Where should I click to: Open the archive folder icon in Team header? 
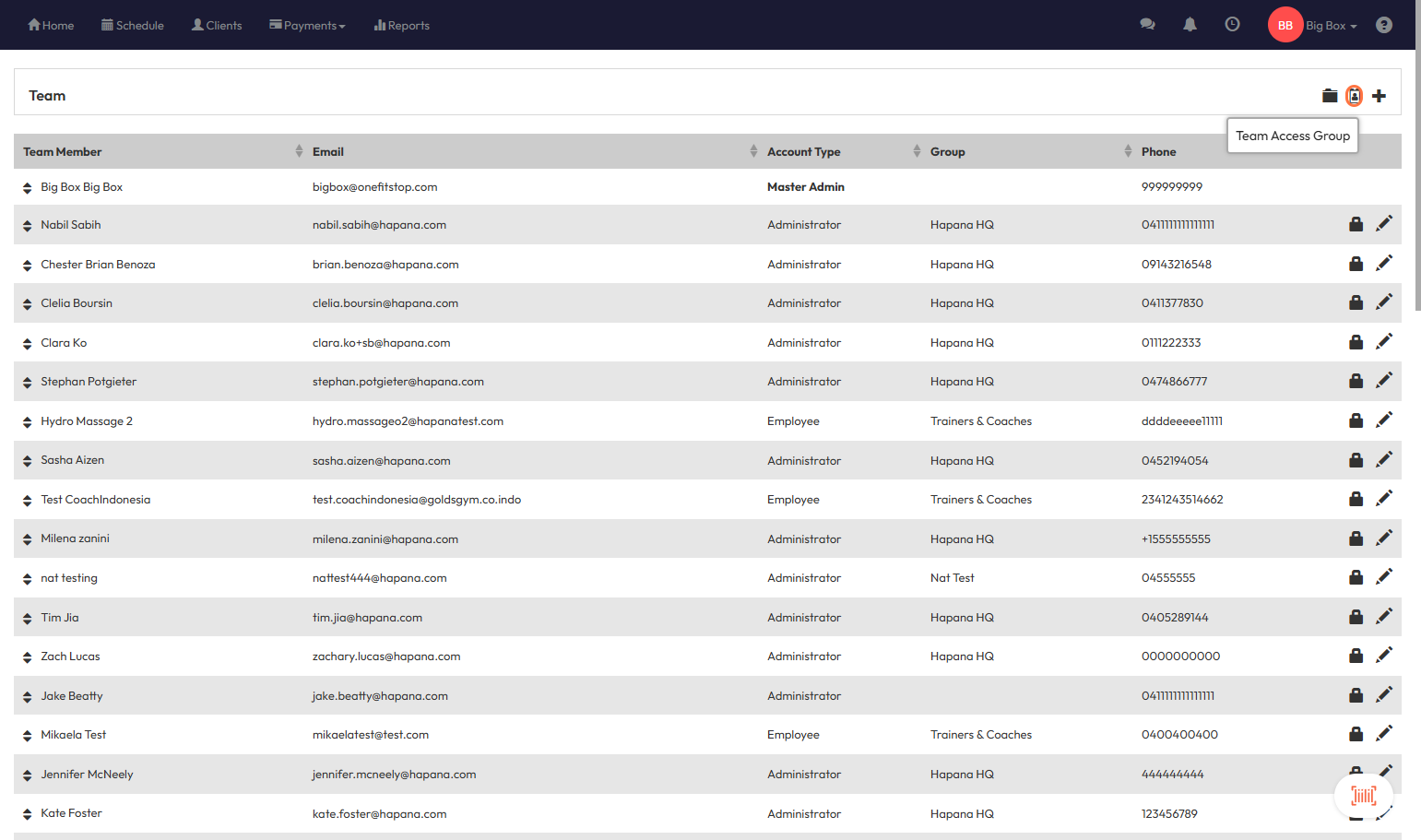(x=1329, y=96)
